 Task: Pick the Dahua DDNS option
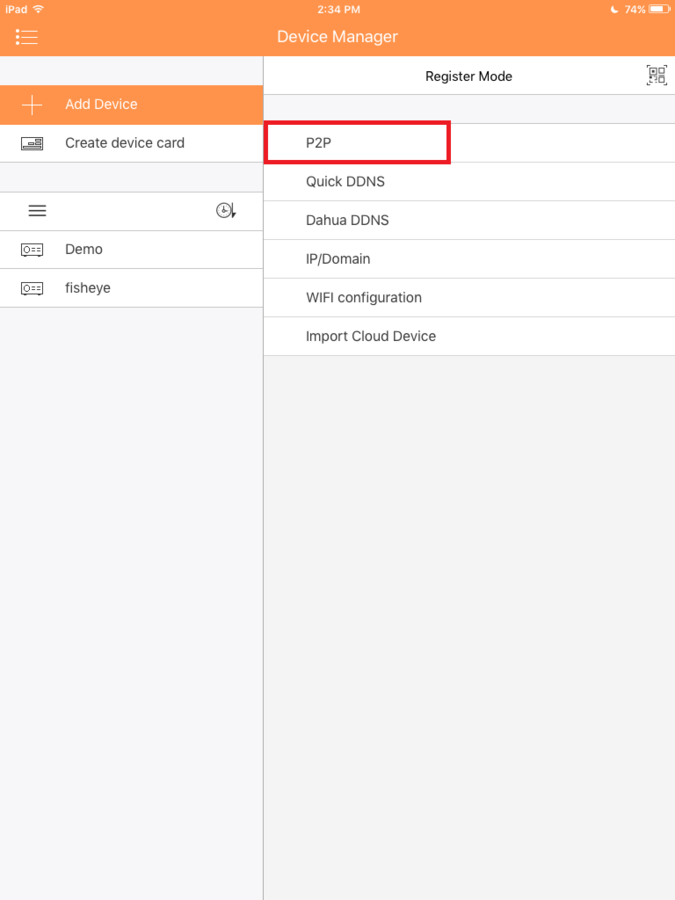[x=347, y=220]
